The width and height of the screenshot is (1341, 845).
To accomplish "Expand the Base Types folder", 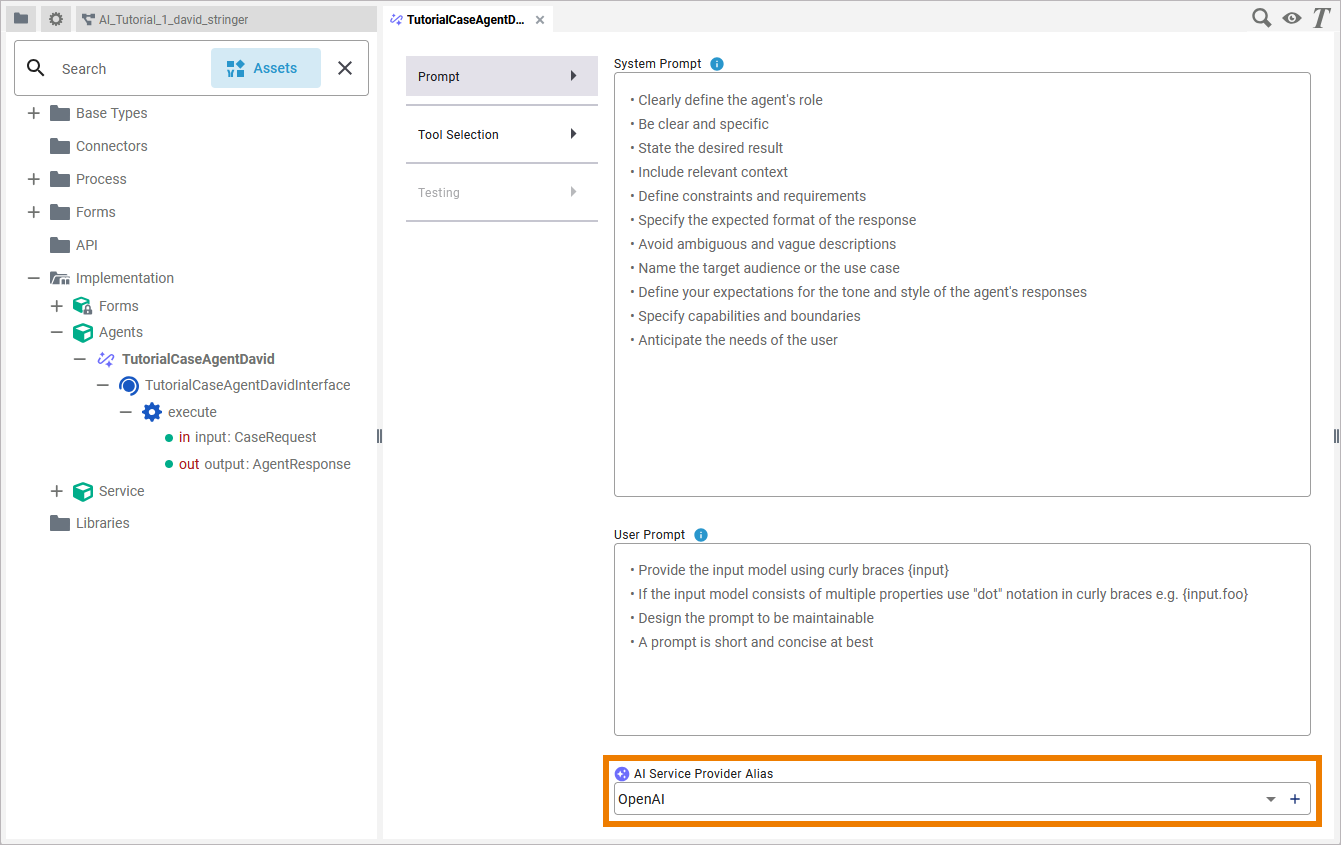I will coord(34,113).
